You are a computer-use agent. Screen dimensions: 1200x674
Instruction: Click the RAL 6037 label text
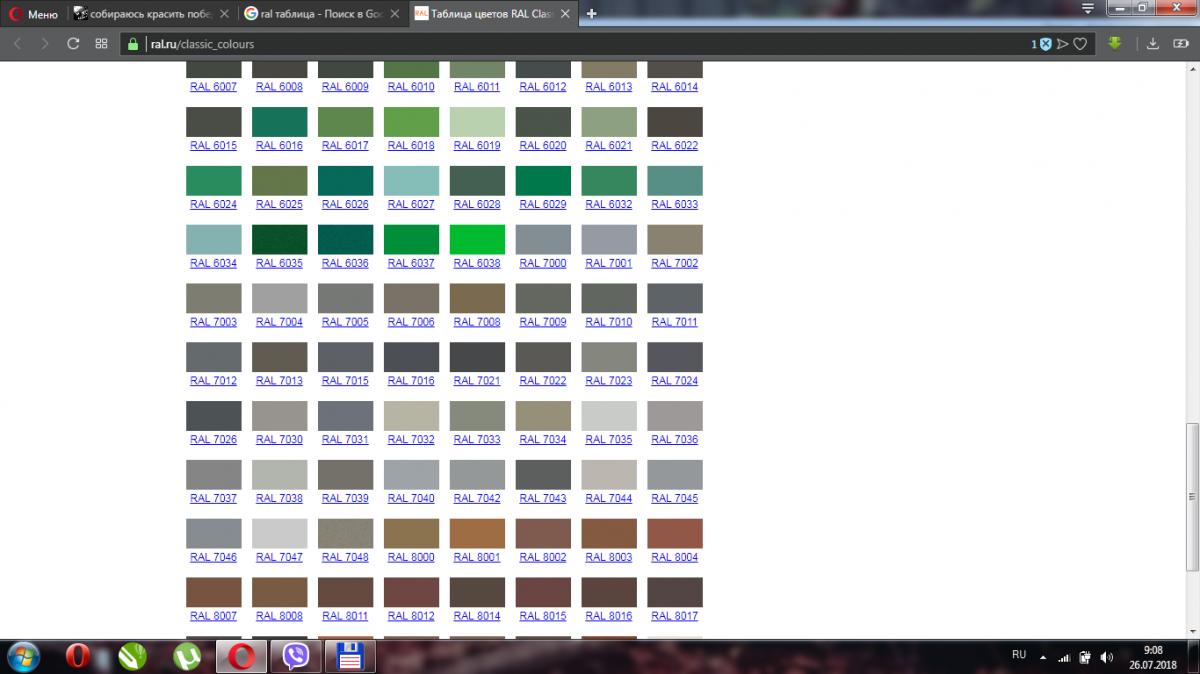click(x=411, y=264)
